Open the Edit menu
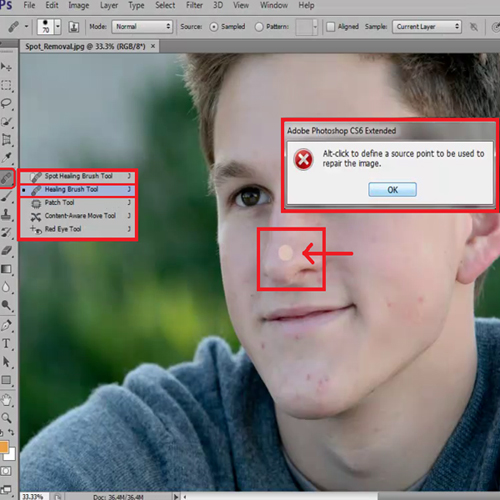 (52, 5)
